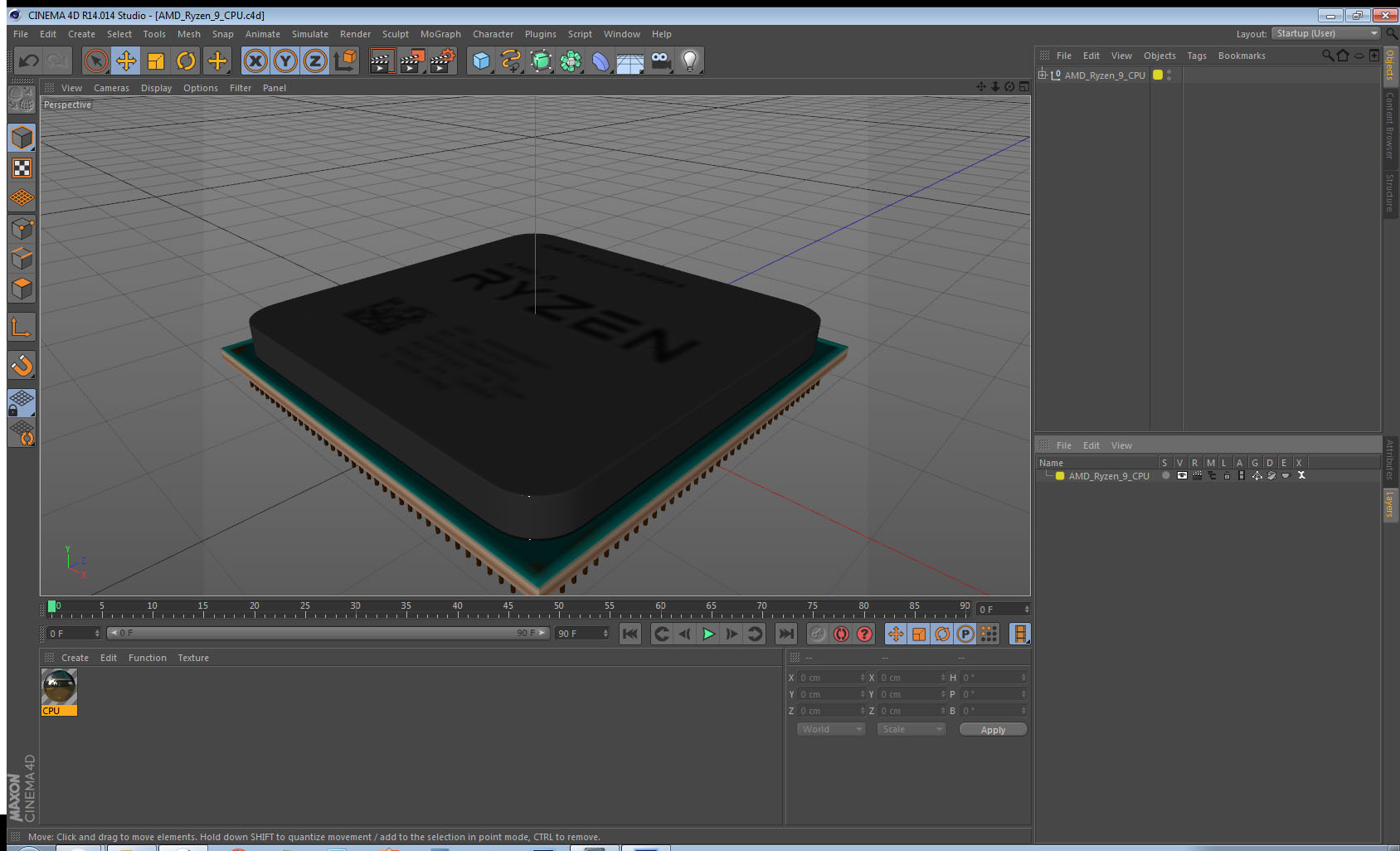Open the blue deformer icon
1400x851 pixels.
coord(600,61)
